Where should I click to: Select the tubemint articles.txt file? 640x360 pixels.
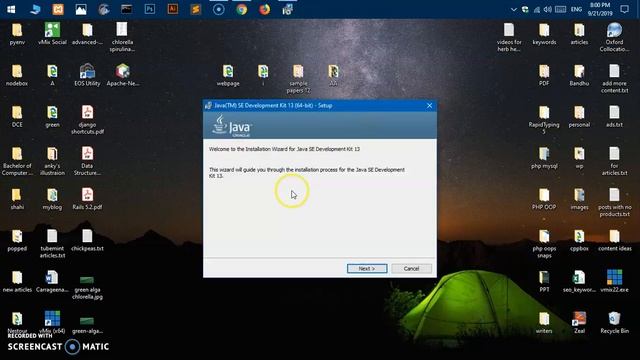tap(52, 243)
